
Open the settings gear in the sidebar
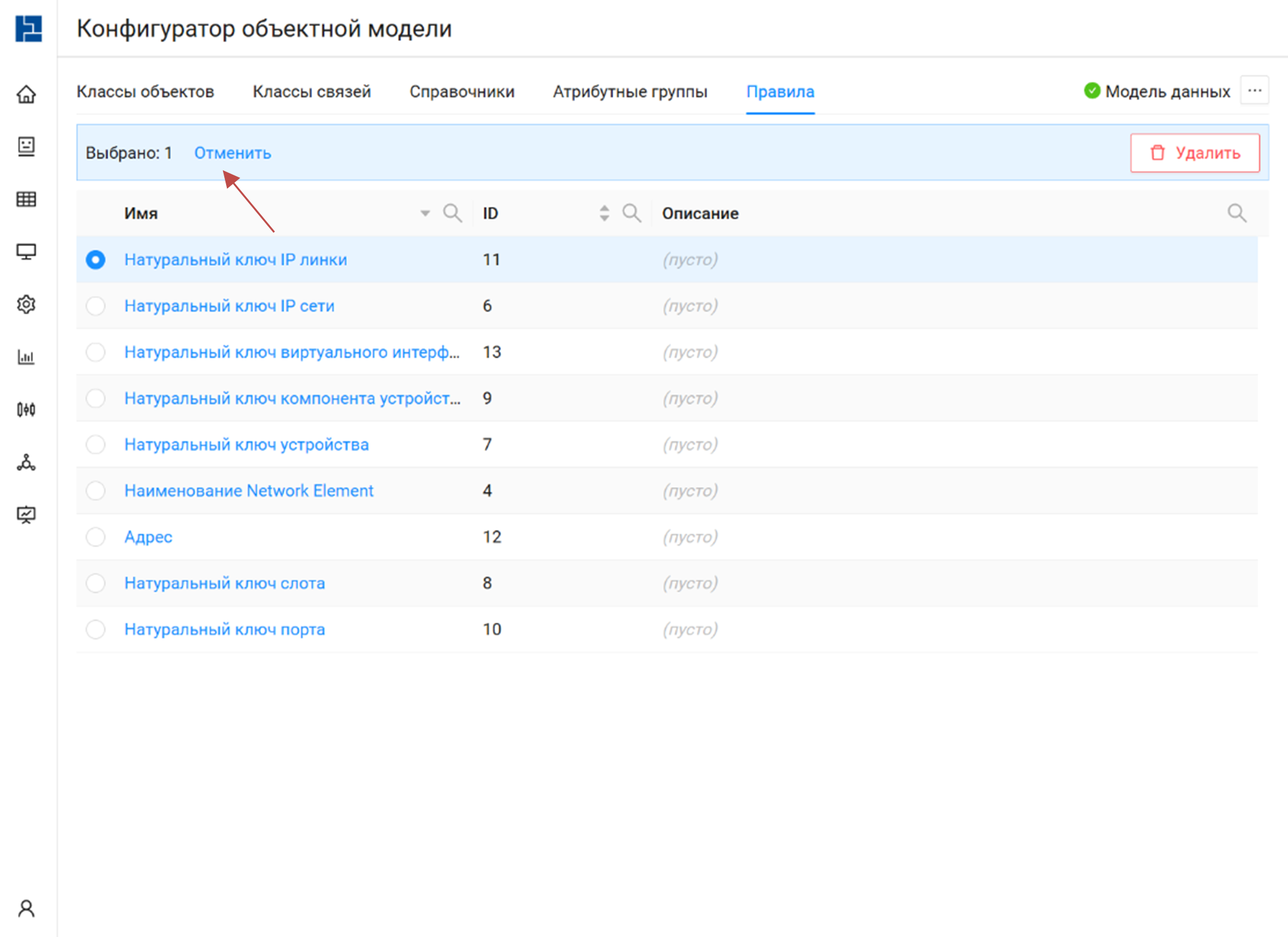(x=26, y=304)
